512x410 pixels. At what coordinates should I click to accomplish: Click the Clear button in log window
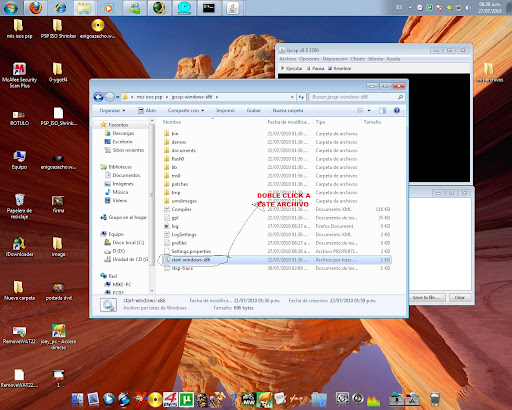(460, 297)
